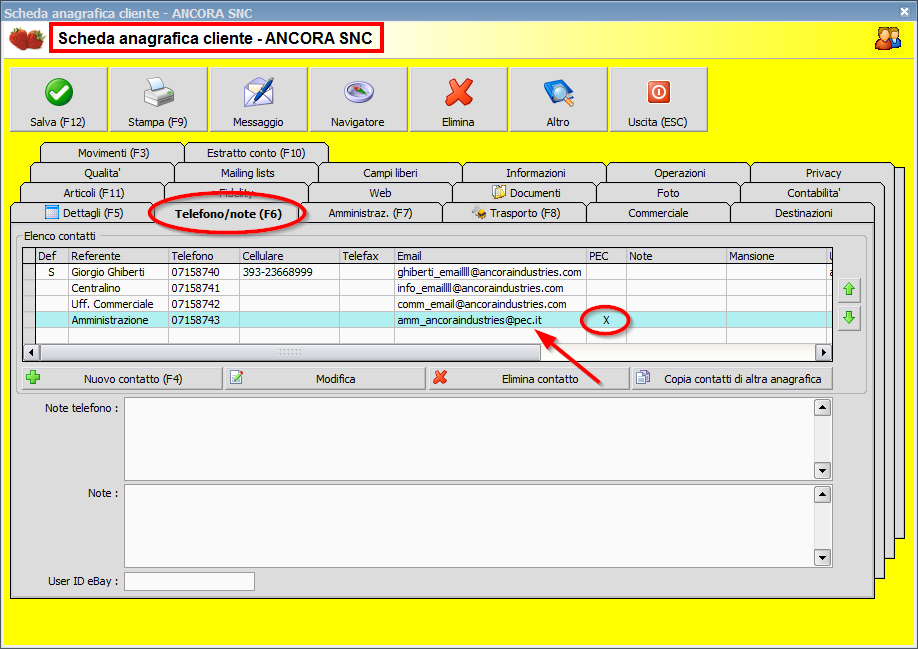
Task: Switch to the Estratto conto (F10) tab
Action: (x=257, y=152)
